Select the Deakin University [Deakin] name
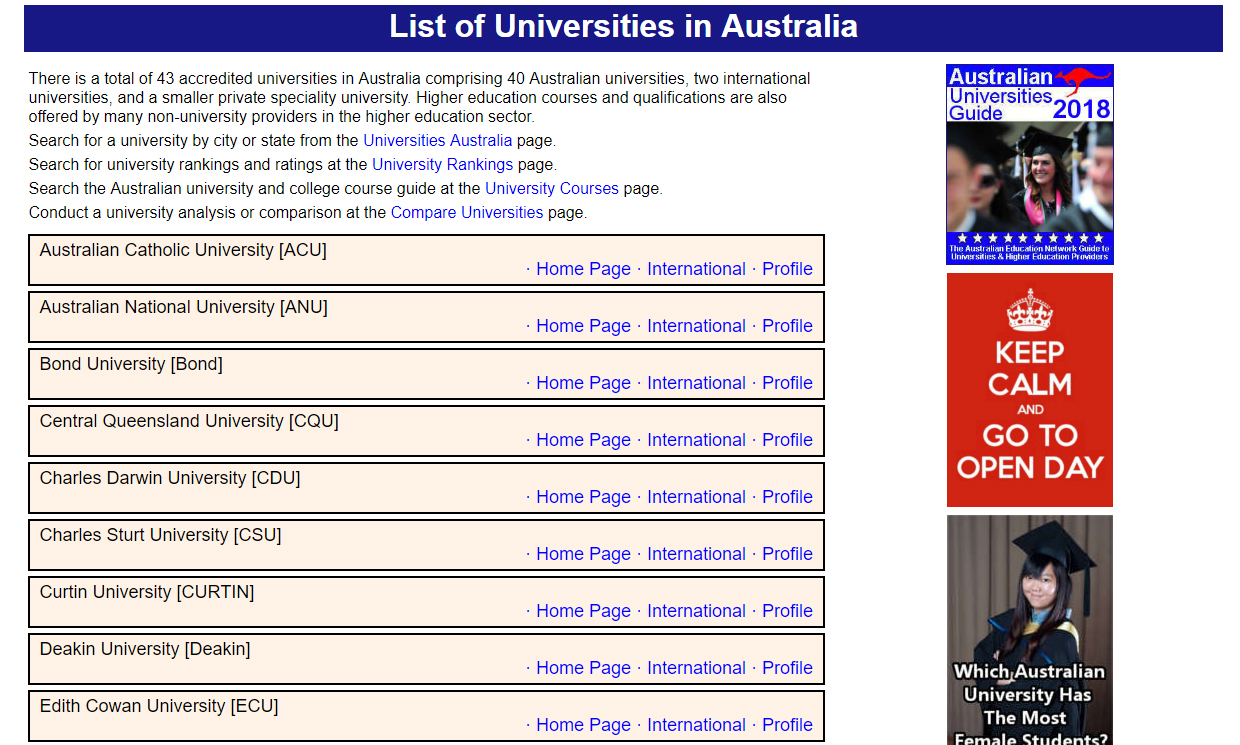Screen dimensions: 1240x745 (145, 649)
